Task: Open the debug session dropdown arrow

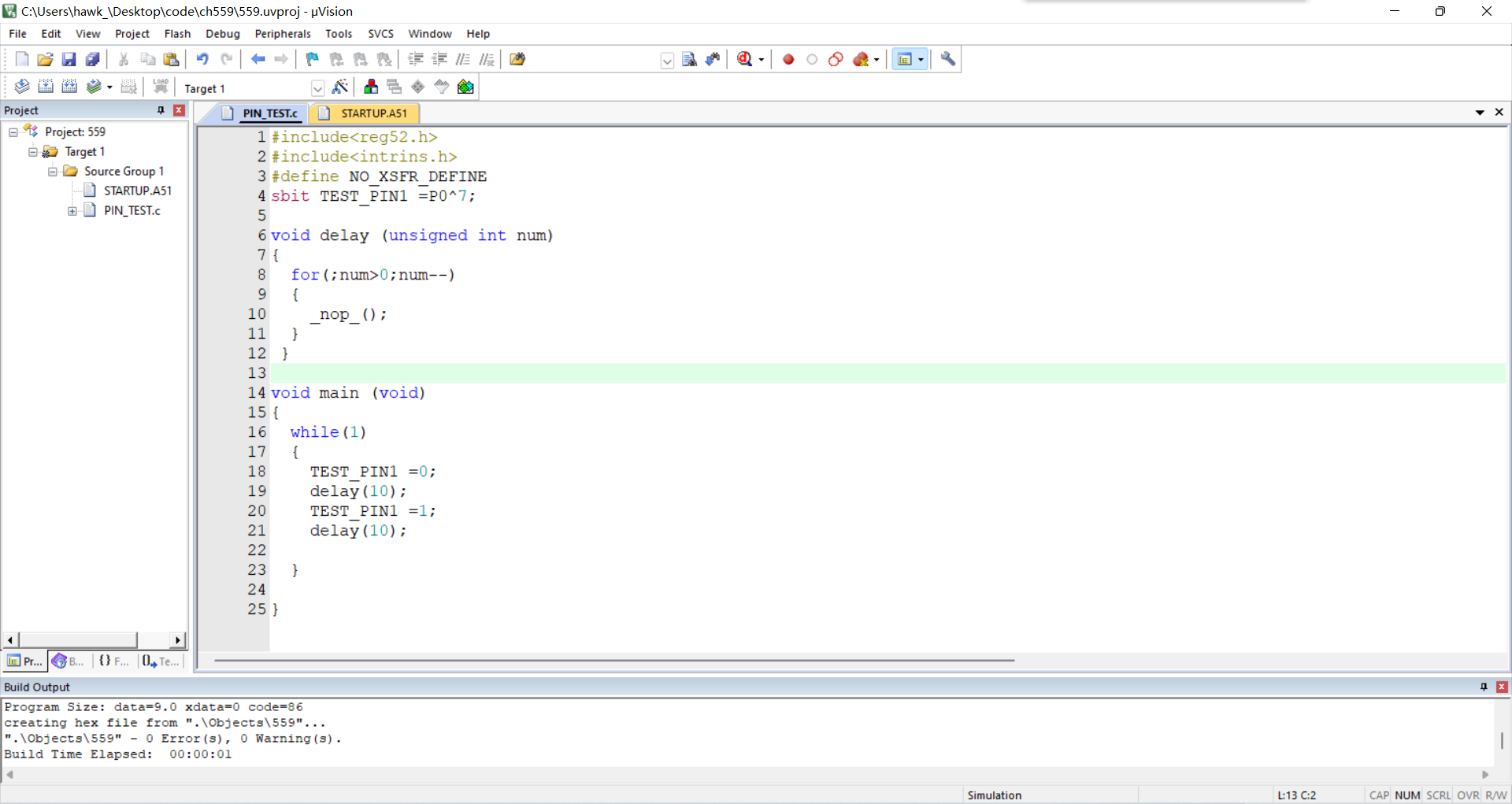Action: click(x=761, y=60)
